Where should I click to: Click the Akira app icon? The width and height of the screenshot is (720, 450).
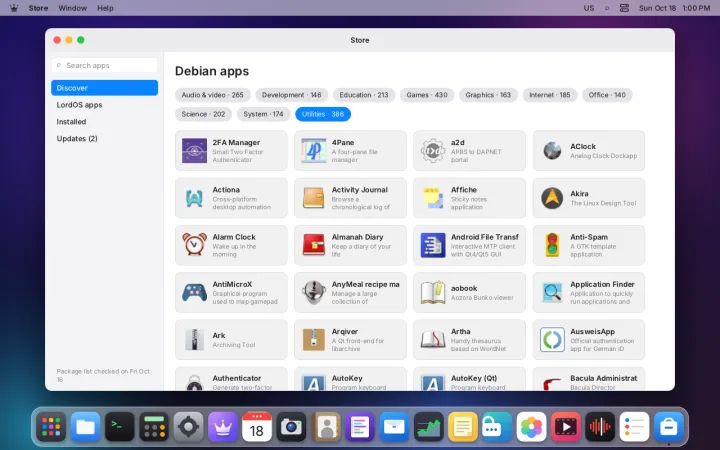point(552,198)
